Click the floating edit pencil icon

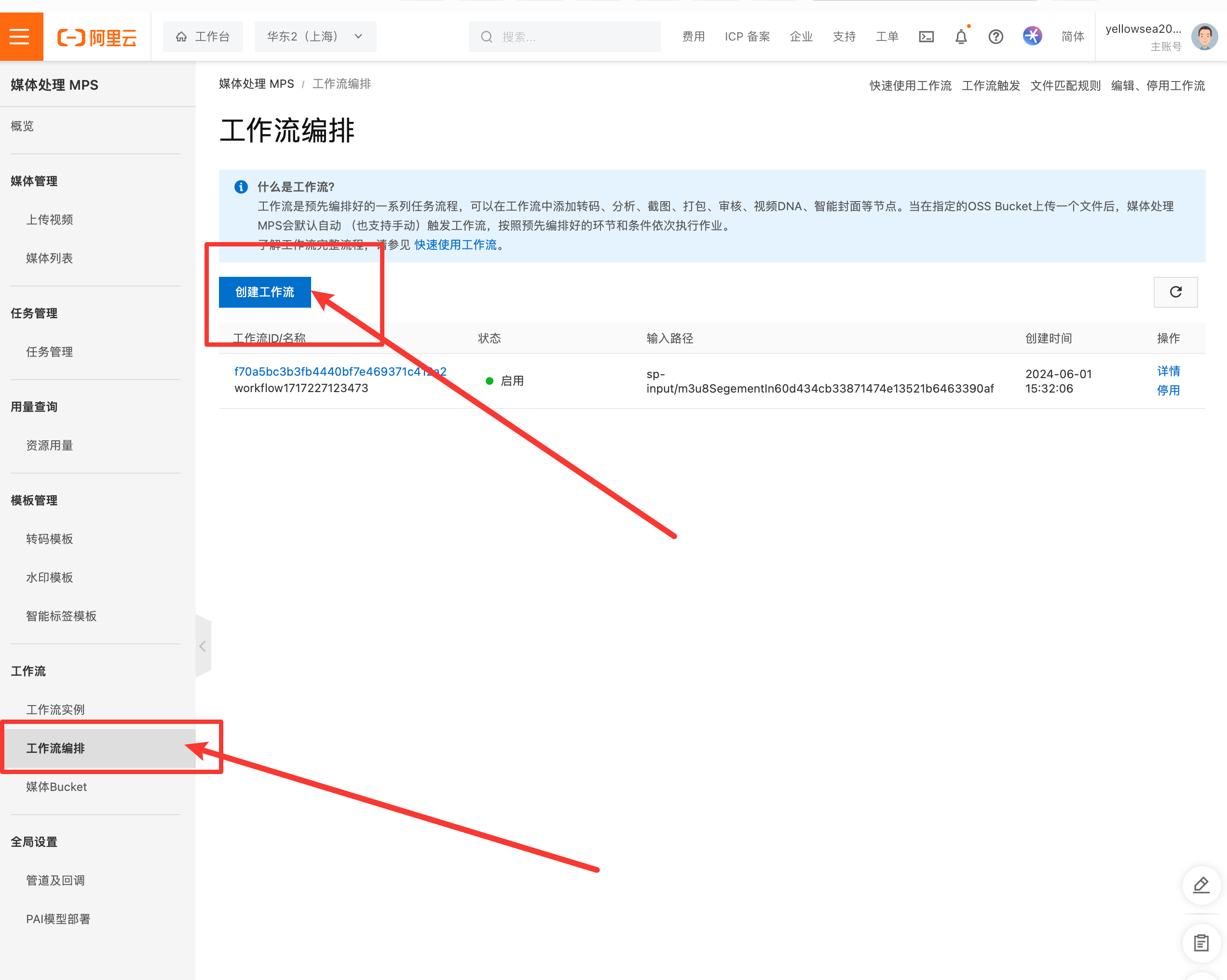pyautogui.click(x=1201, y=885)
